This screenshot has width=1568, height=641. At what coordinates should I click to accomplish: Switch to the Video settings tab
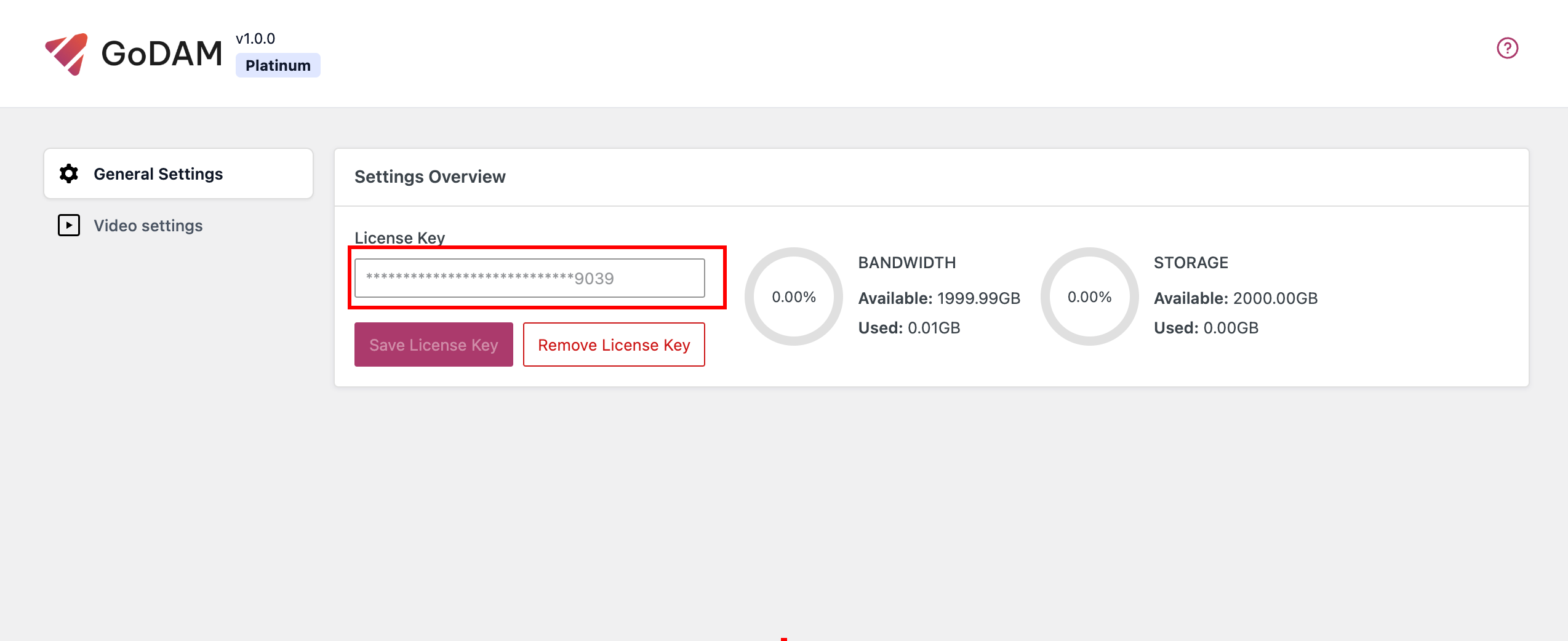(x=148, y=226)
